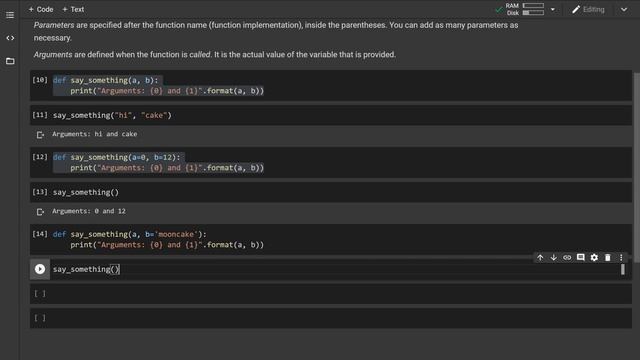Add a comment to the selected cell

[580, 258]
